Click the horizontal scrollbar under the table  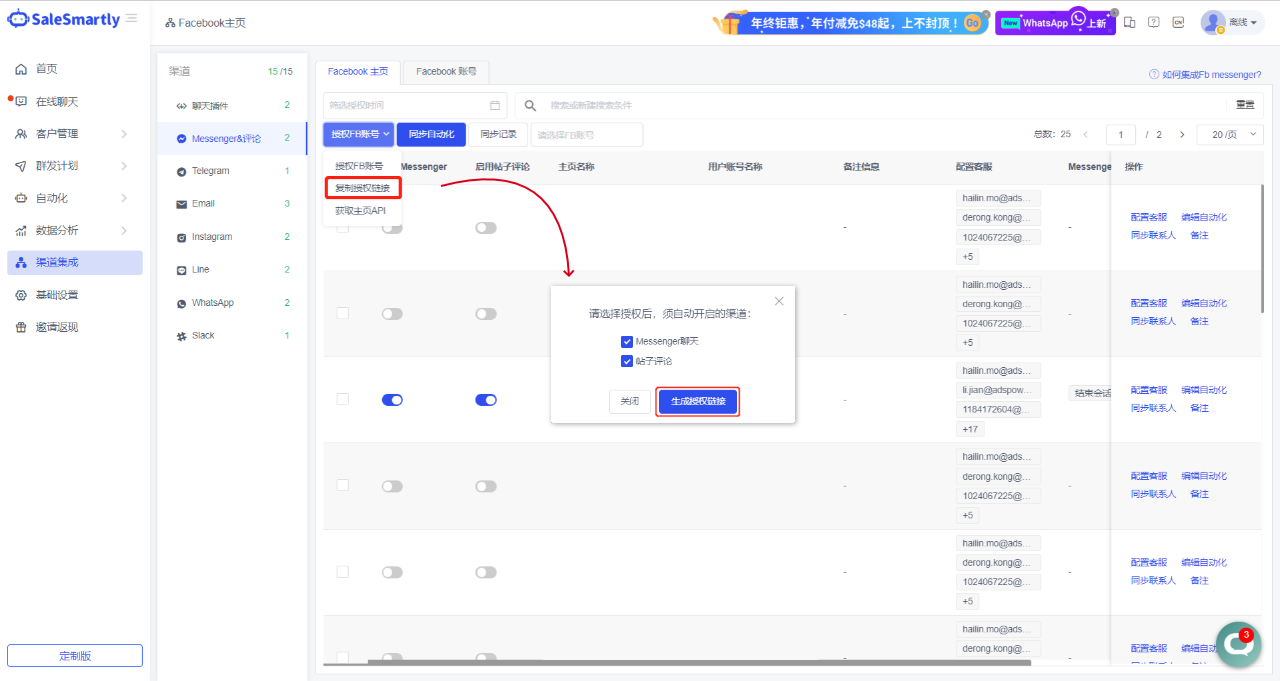point(698,662)
